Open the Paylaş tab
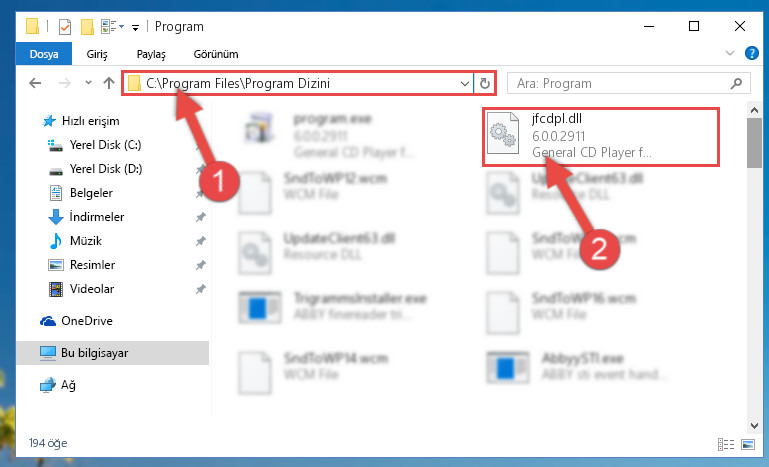Image resolution: width=769 pixels, height=467 pixels. (x=151, y=54)
